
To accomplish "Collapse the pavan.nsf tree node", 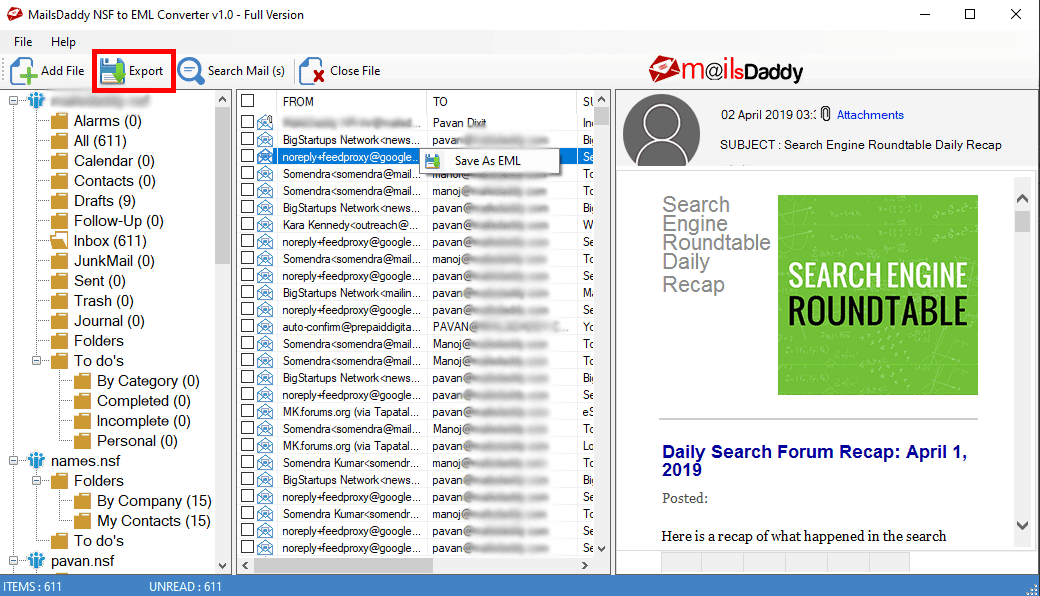I will (13, 561).
